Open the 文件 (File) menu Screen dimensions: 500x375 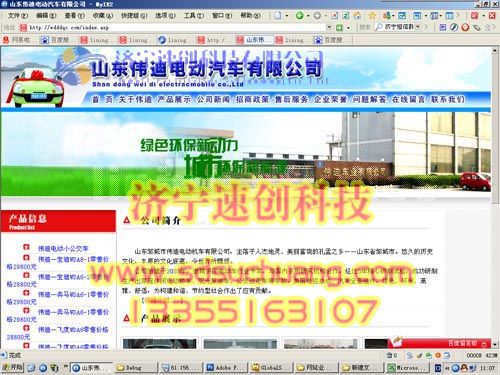click(18, 15)
